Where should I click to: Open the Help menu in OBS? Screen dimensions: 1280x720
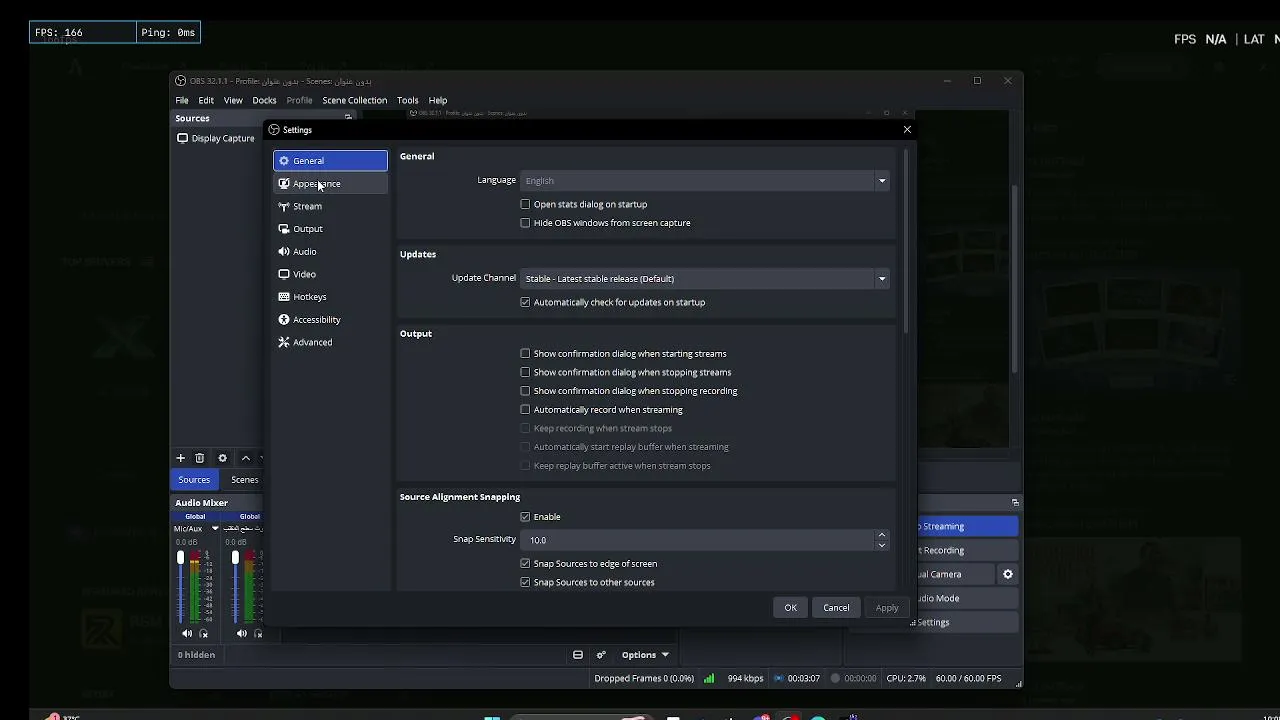click(x=438, y=101)
